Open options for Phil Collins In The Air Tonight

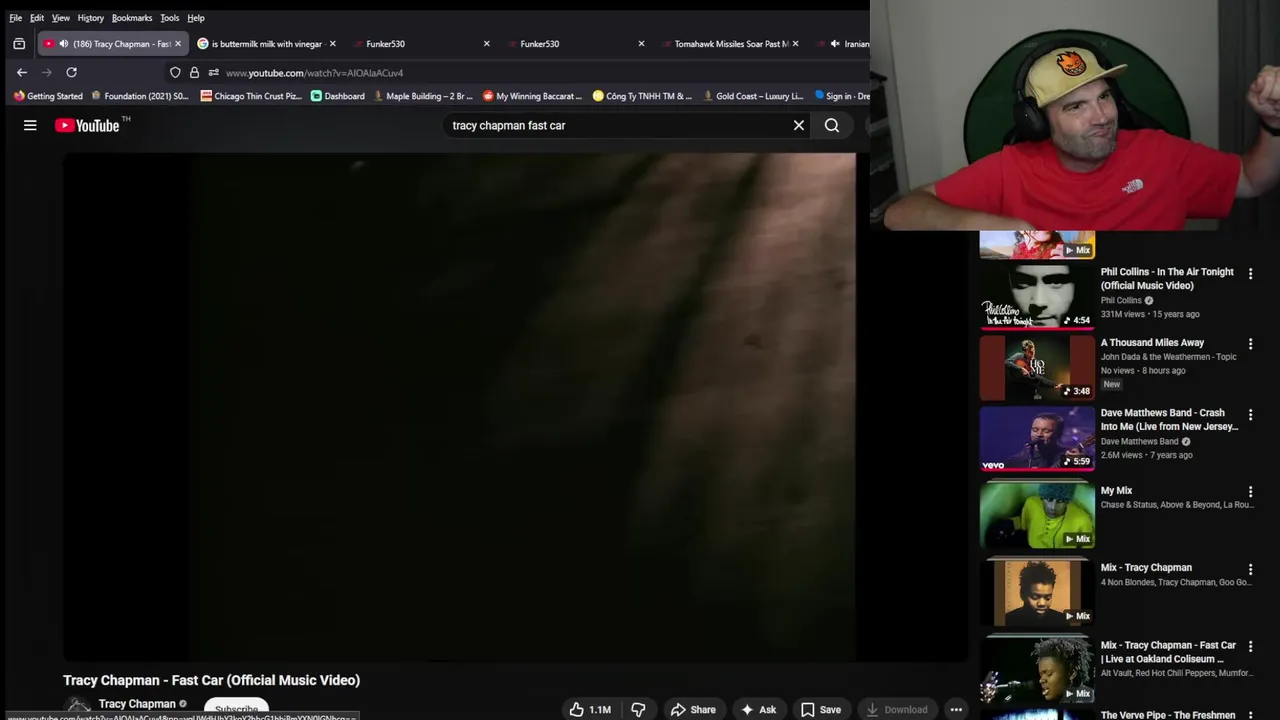[x=1250, y=274]
